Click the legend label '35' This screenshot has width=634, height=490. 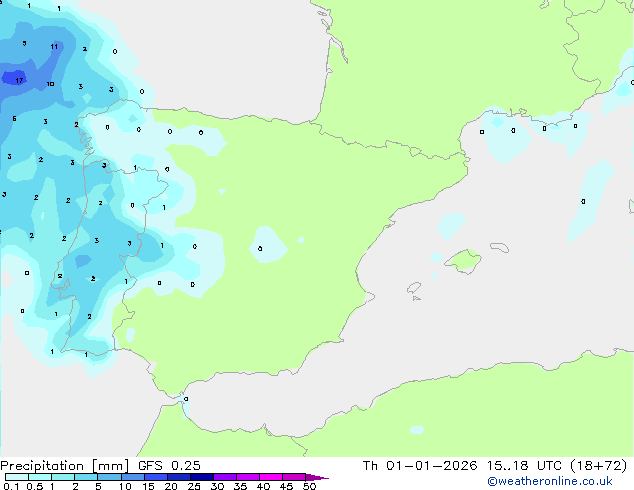click(x=240, y=486)
